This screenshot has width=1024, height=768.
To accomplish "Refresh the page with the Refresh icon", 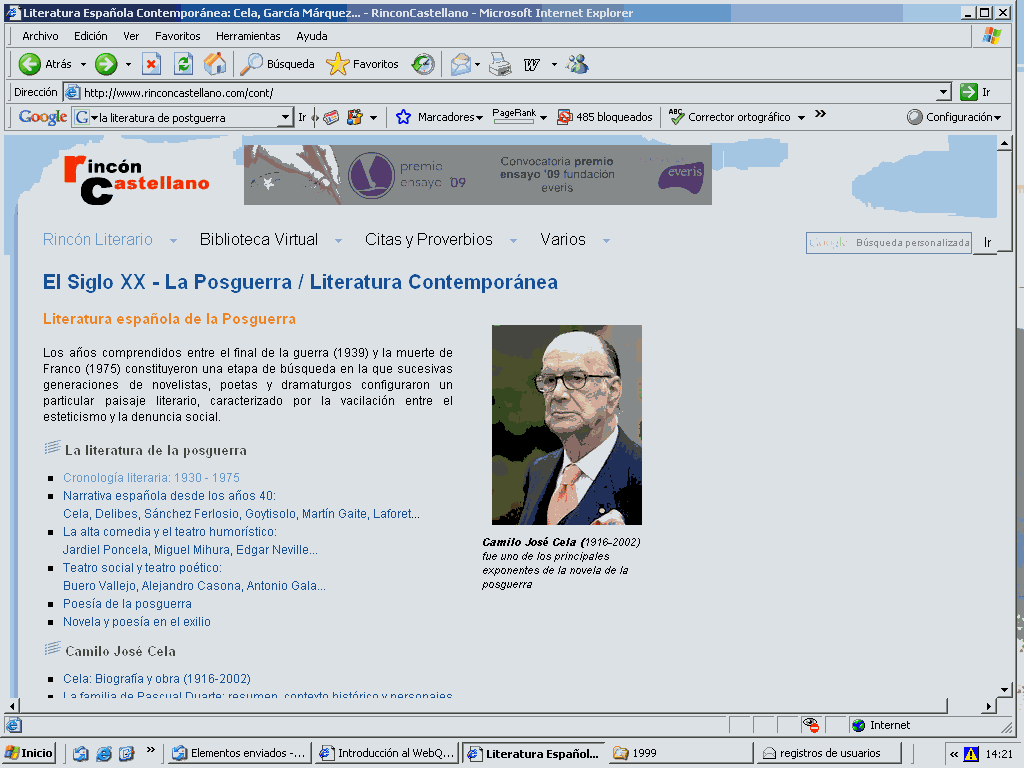I will 184,64.
